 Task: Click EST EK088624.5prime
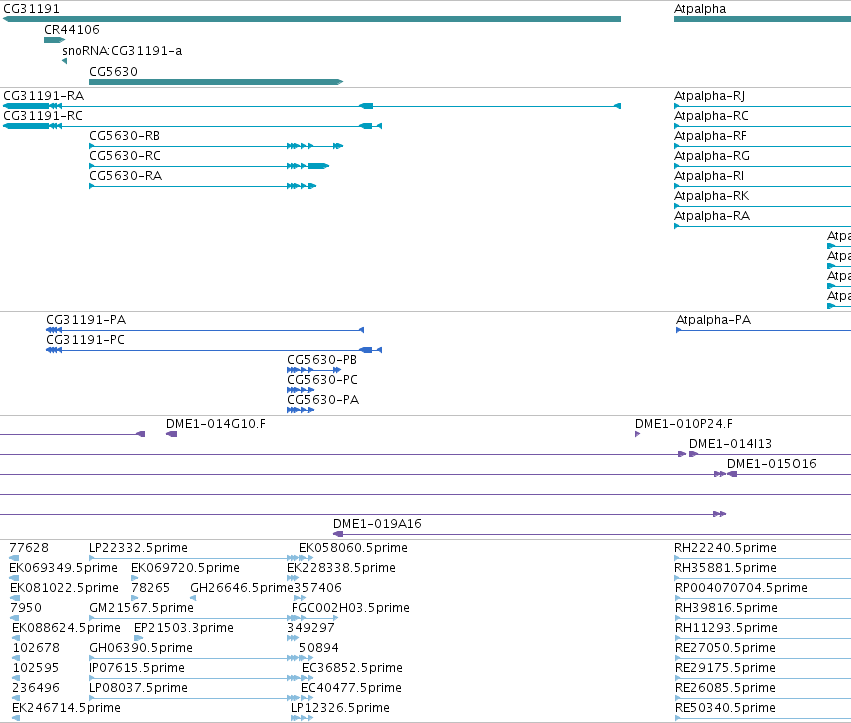click(x=66, y=628)
